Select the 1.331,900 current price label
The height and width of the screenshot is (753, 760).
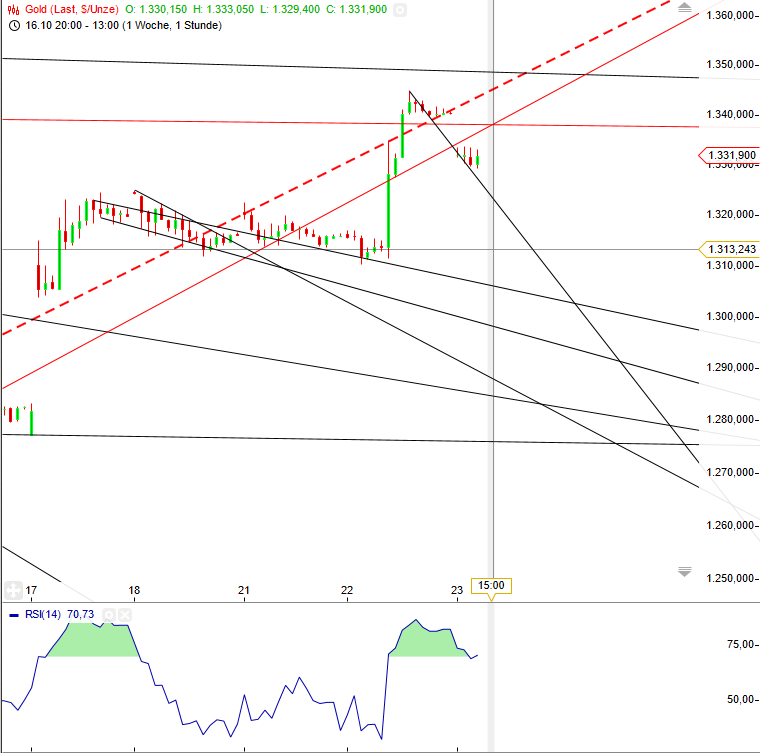pos(731,155)
